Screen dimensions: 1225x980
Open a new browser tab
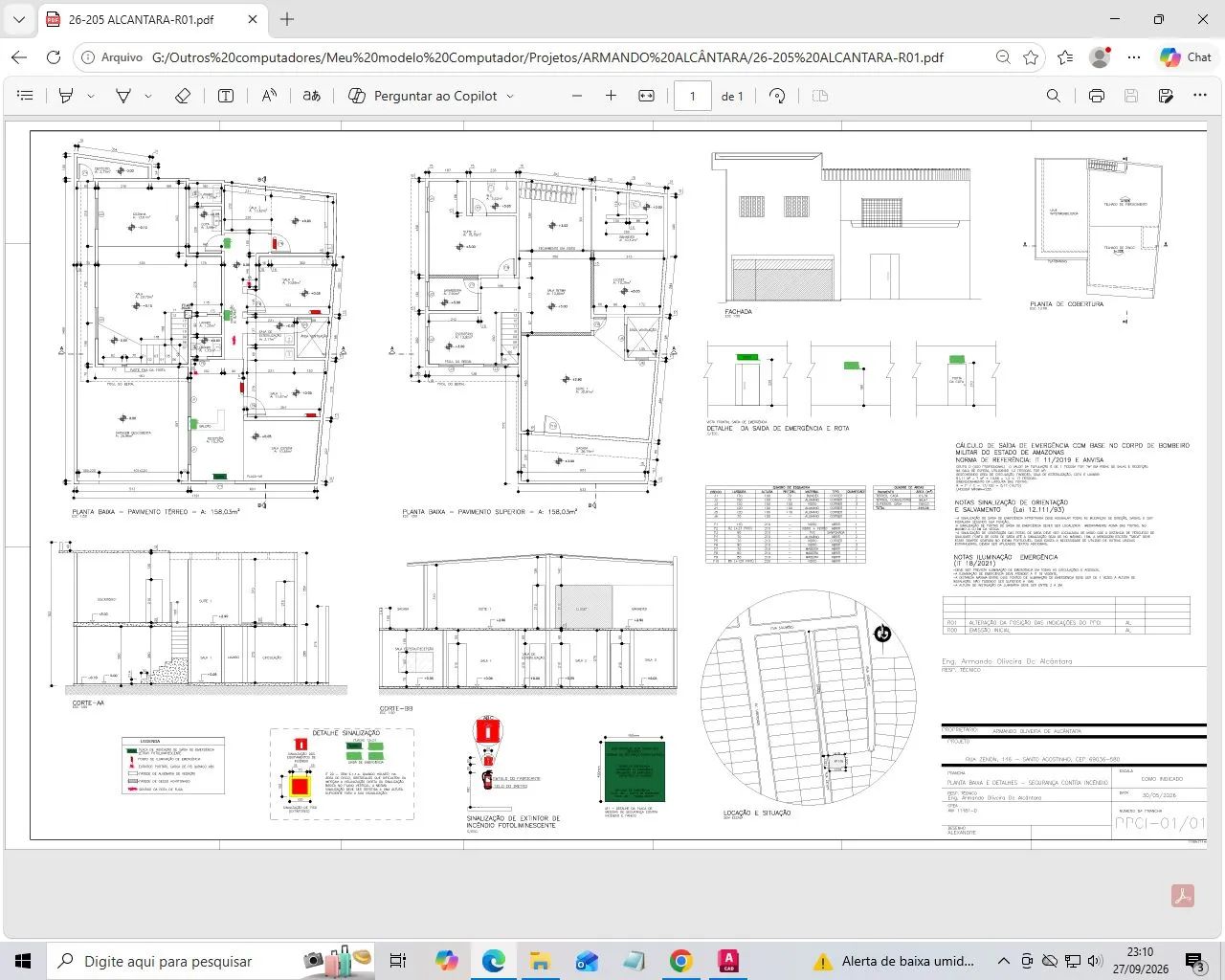(x=287, y=19)
